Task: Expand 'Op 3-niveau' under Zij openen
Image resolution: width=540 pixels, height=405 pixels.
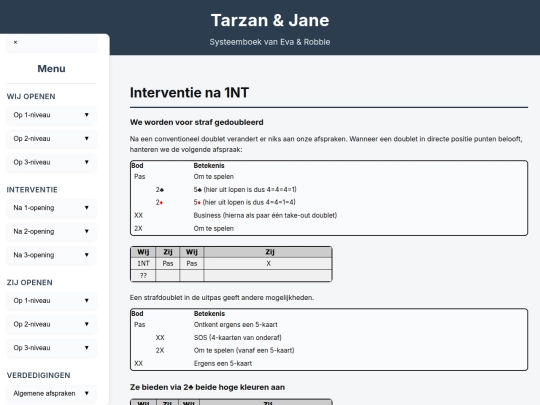Action: click(x=51, y=348)
